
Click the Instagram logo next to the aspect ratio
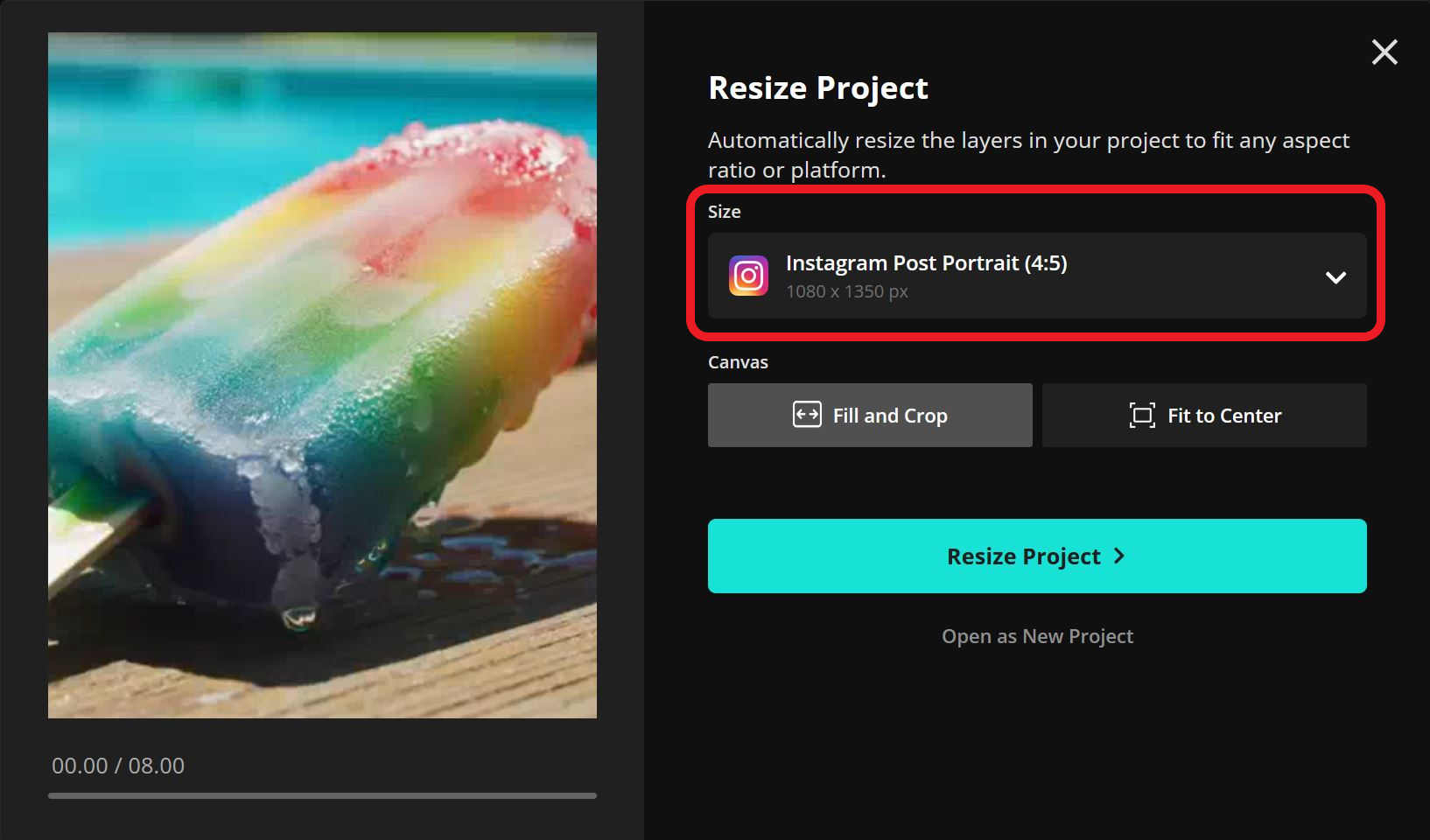[748, 276]
